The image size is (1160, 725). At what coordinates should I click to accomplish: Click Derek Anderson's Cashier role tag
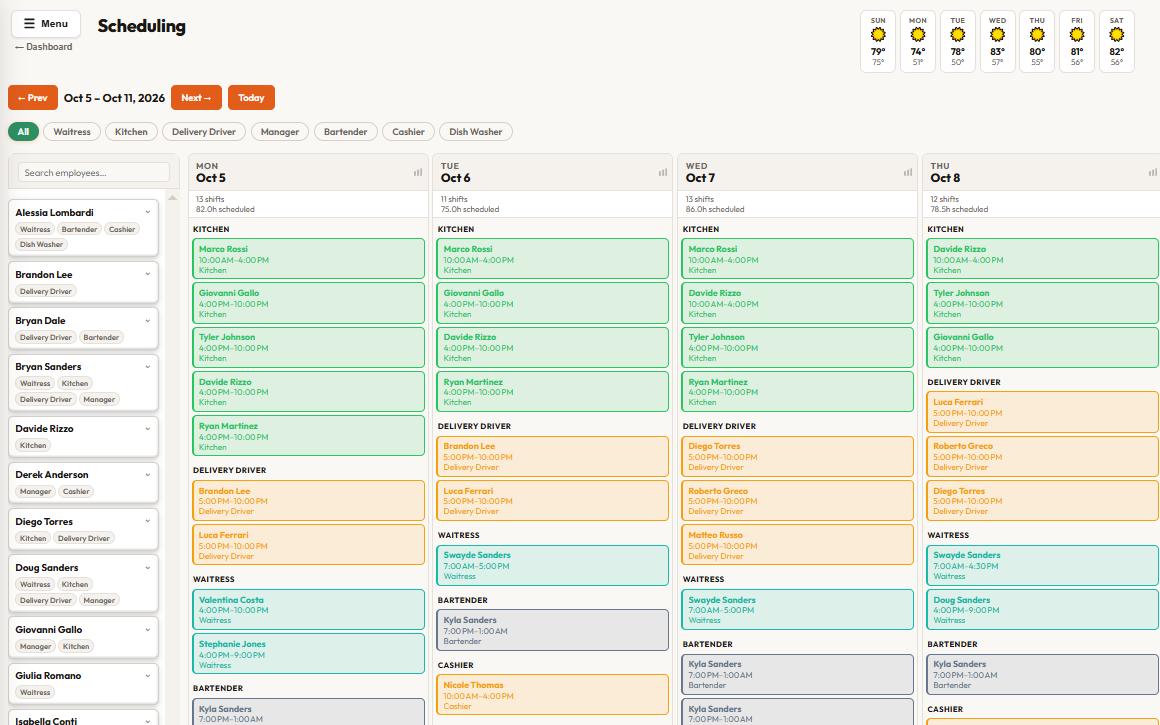76,491
